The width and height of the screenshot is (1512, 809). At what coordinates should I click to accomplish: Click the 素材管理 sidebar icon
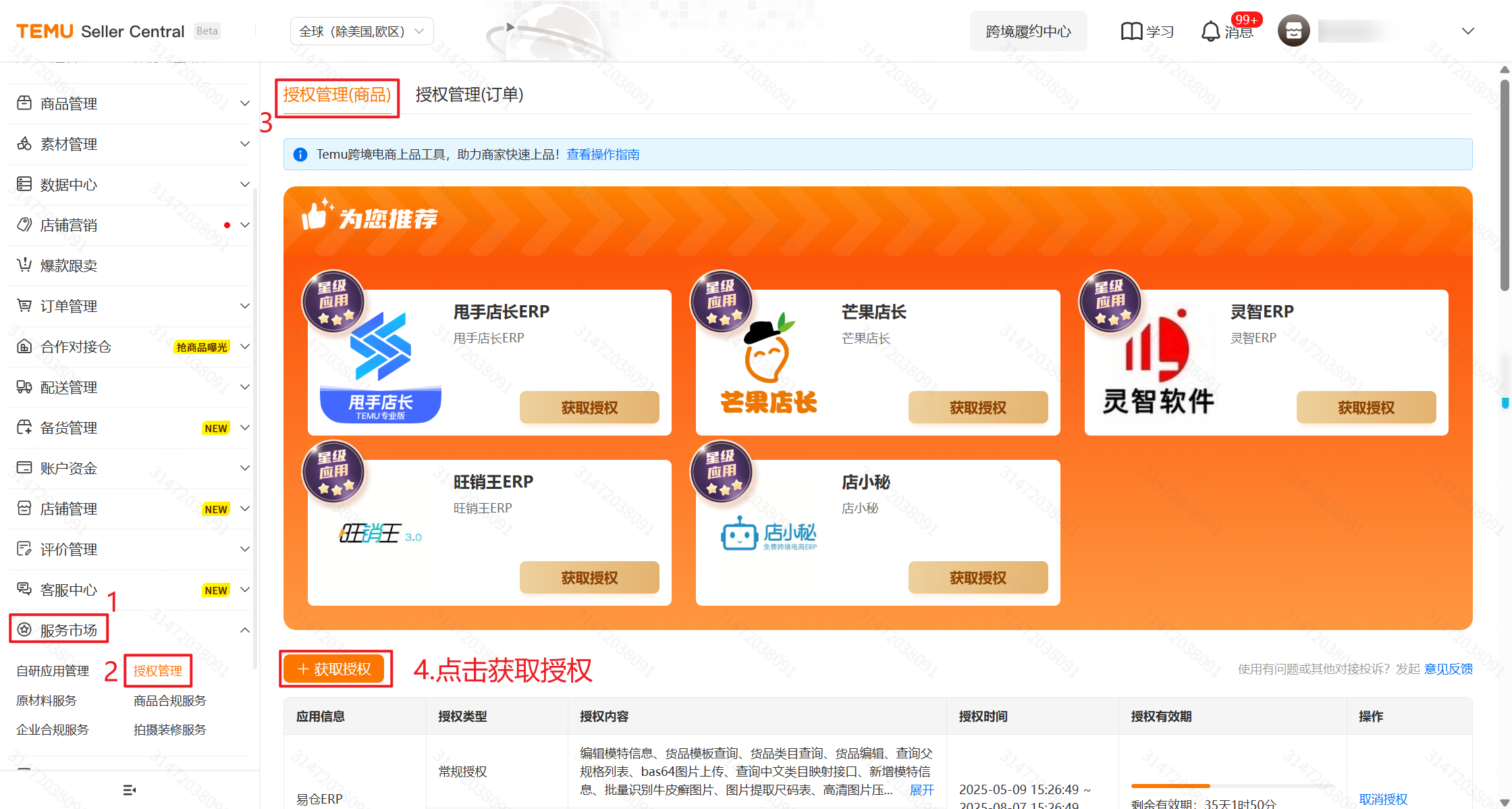tap(24, 144)
